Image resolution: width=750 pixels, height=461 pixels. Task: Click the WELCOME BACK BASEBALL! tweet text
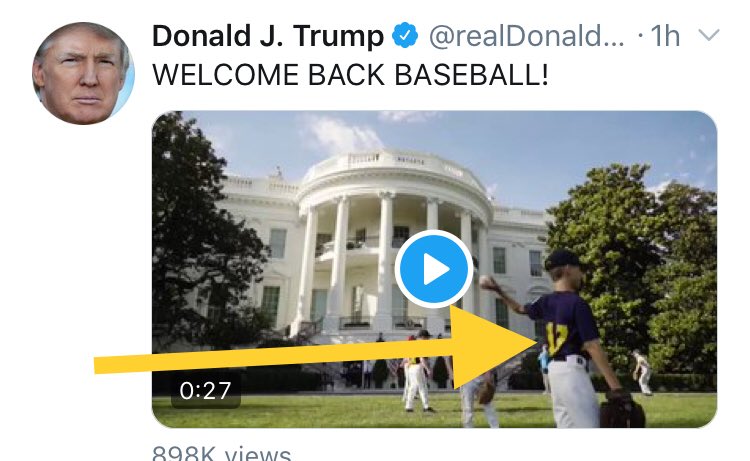(350, 75)
